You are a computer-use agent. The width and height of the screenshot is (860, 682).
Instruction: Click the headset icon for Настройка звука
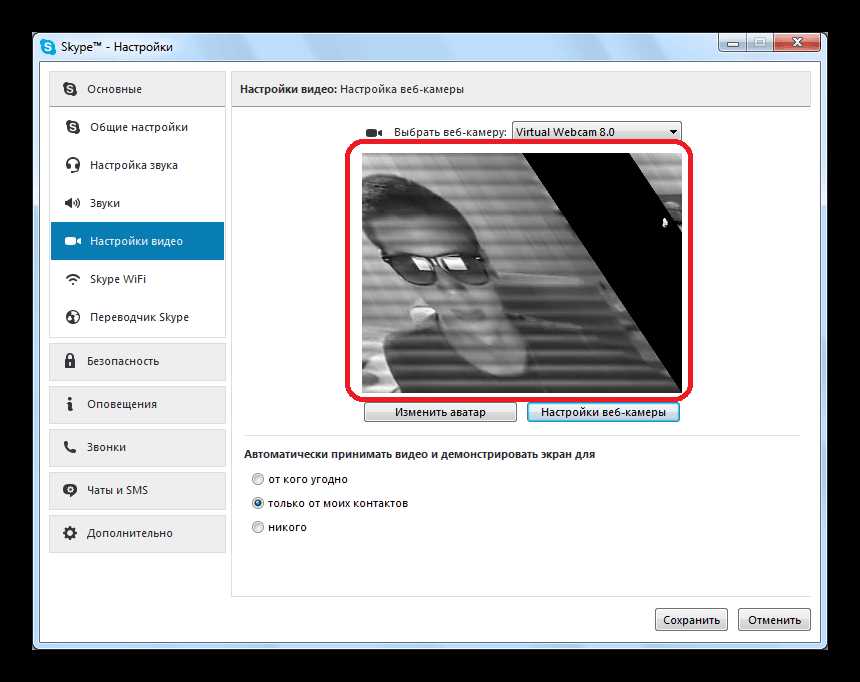72,165
